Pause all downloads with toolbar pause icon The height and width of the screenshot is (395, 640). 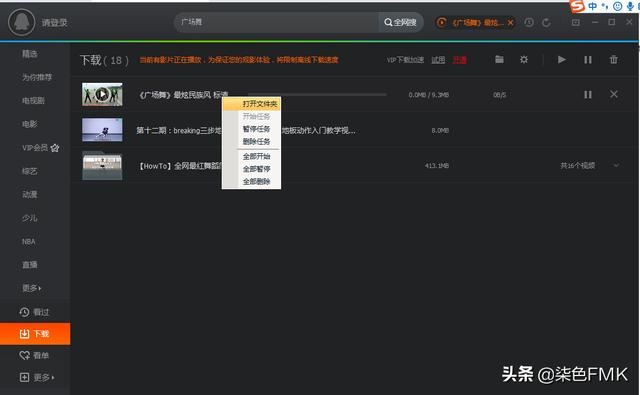coord(588,60)
